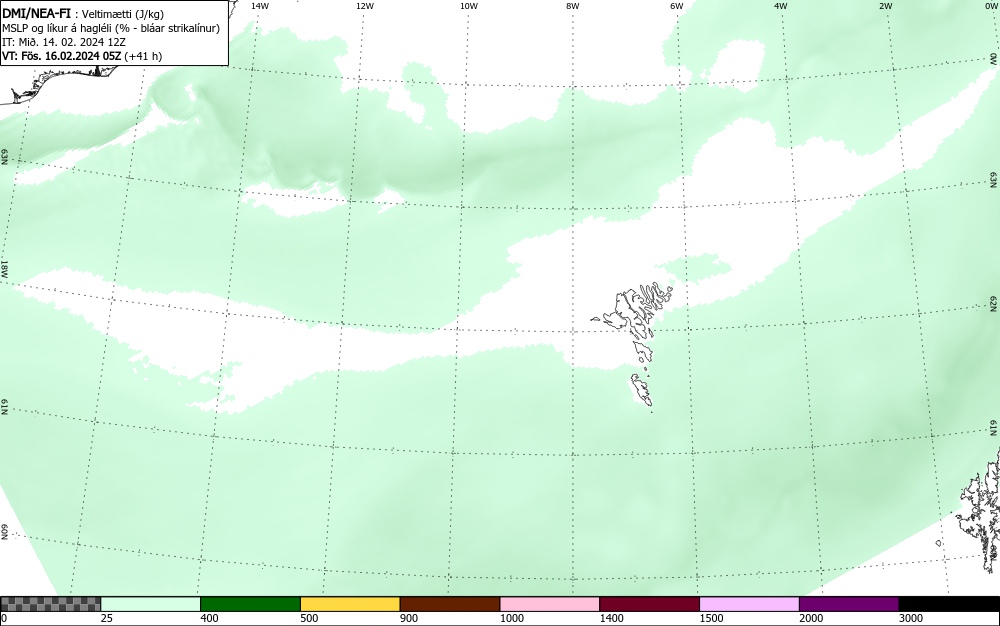Image resolution: width=1000 pixels, height=626 pixels.
Task: Click the 4W longitude label
Action: point(781,6)
